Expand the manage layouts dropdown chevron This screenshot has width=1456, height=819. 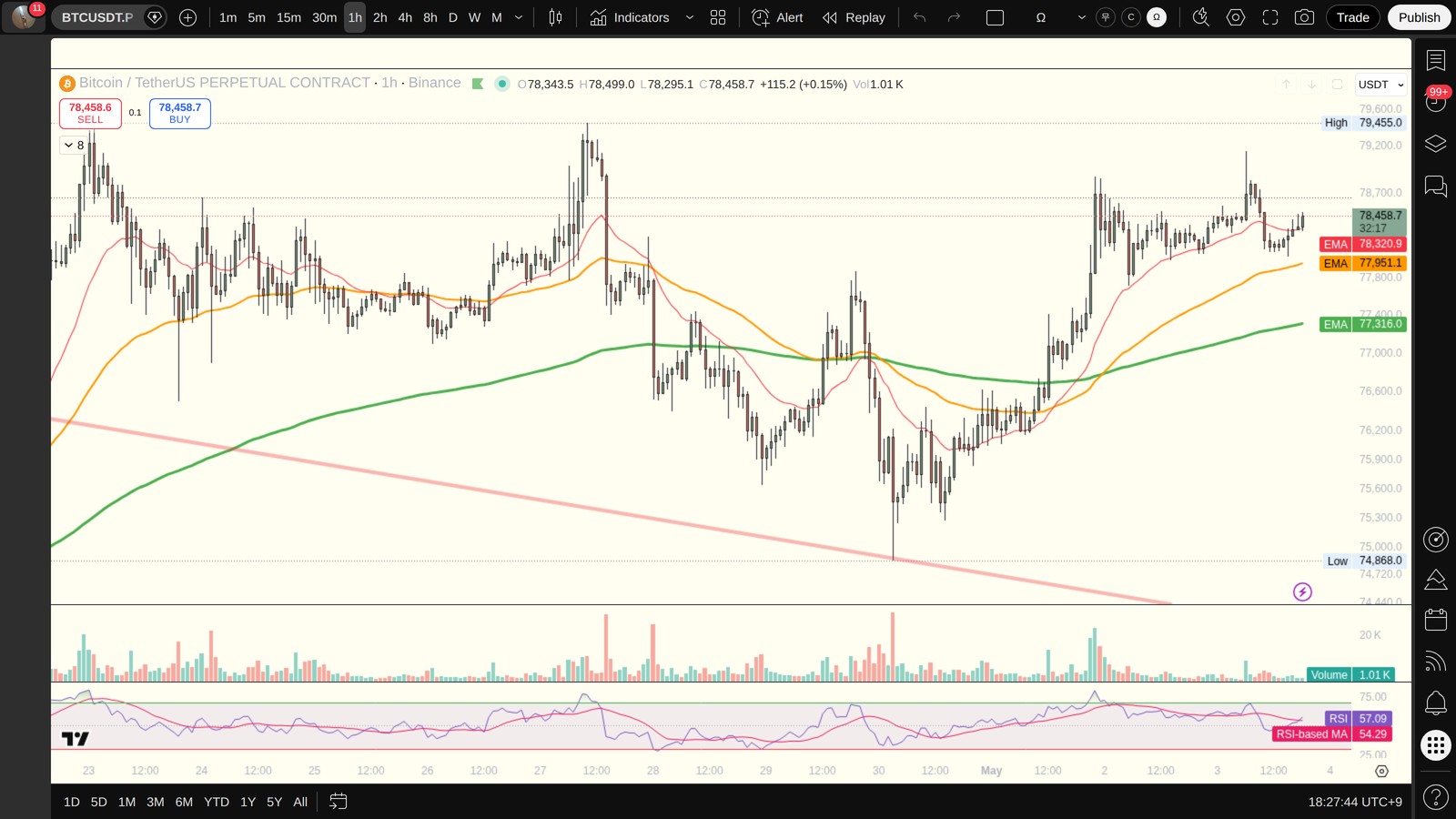(x=1081, y=17)
